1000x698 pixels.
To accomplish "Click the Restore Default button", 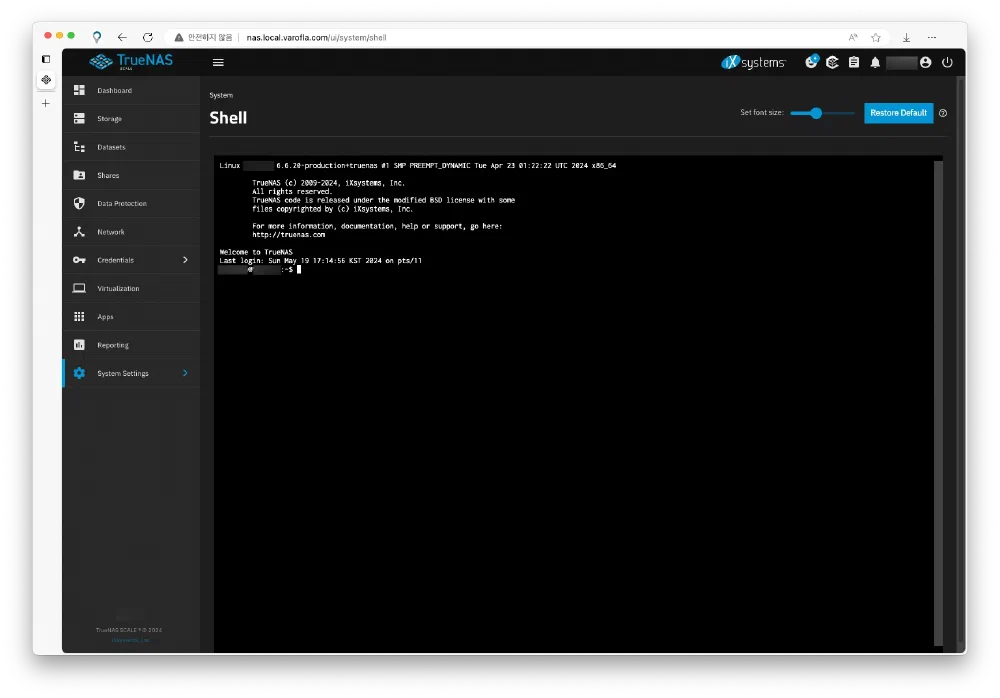I will pyautogui.click(x=898, y=113).
